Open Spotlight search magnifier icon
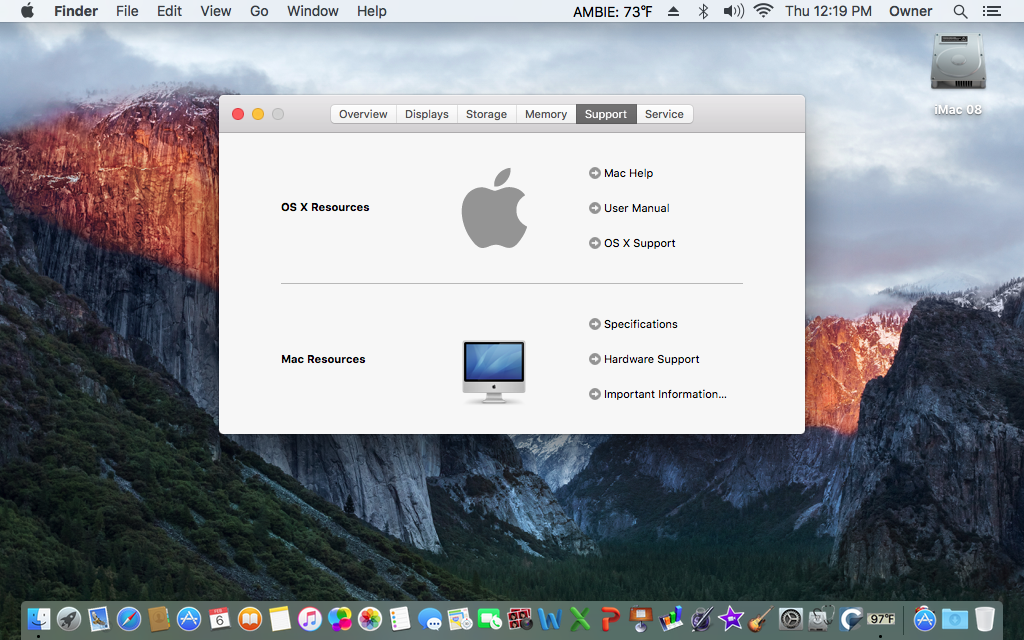 [x=960, y=11]
